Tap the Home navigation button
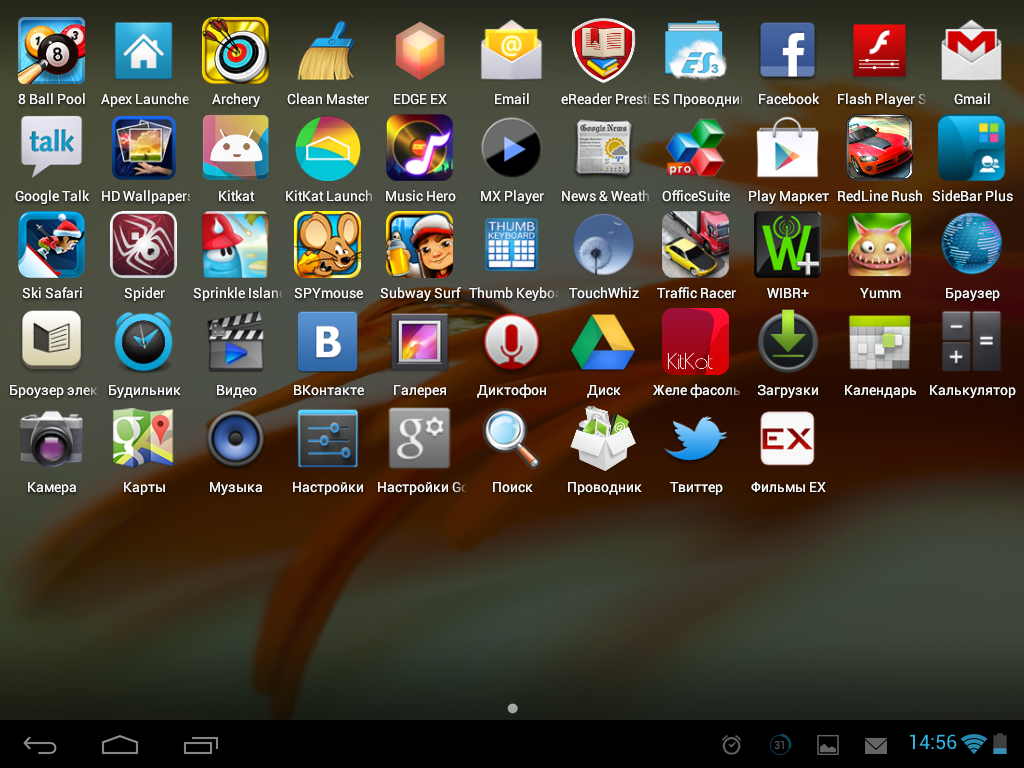The width and height of the screenshot is (1024, 768). click(120, 745)
